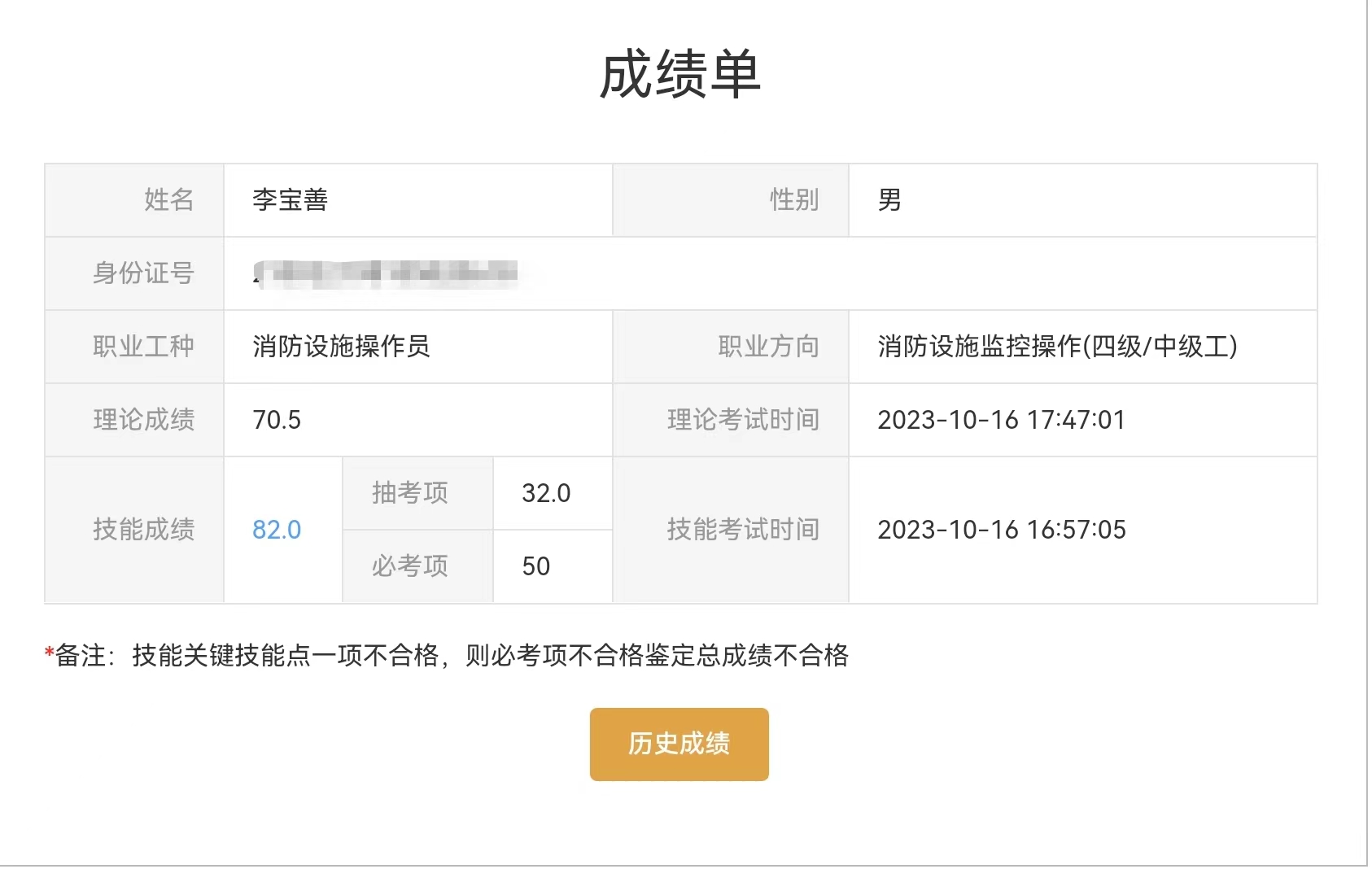Open the 历史成绩 history button
The image size is (1372, 869).
tap(679, 744)
